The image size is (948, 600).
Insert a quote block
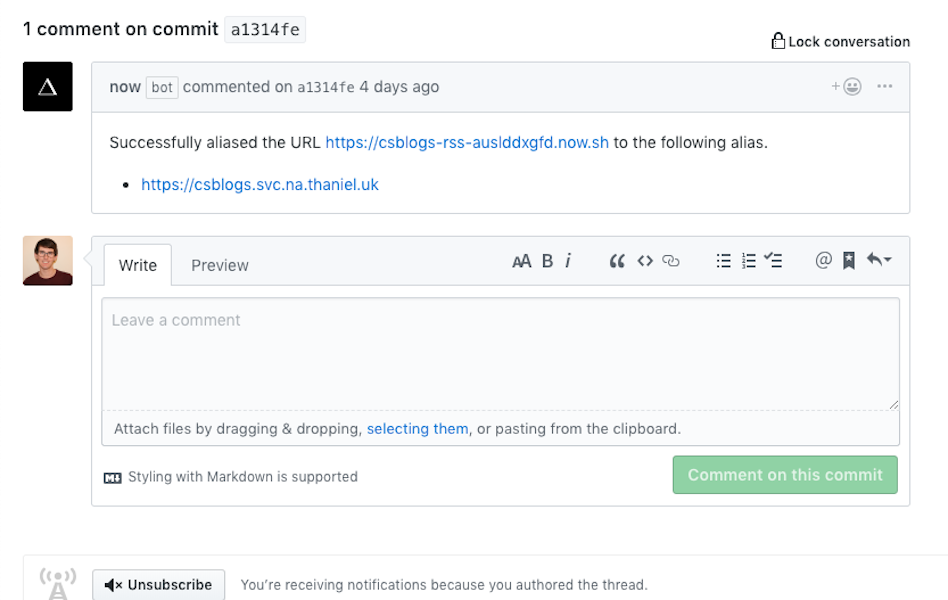[617, 261]
